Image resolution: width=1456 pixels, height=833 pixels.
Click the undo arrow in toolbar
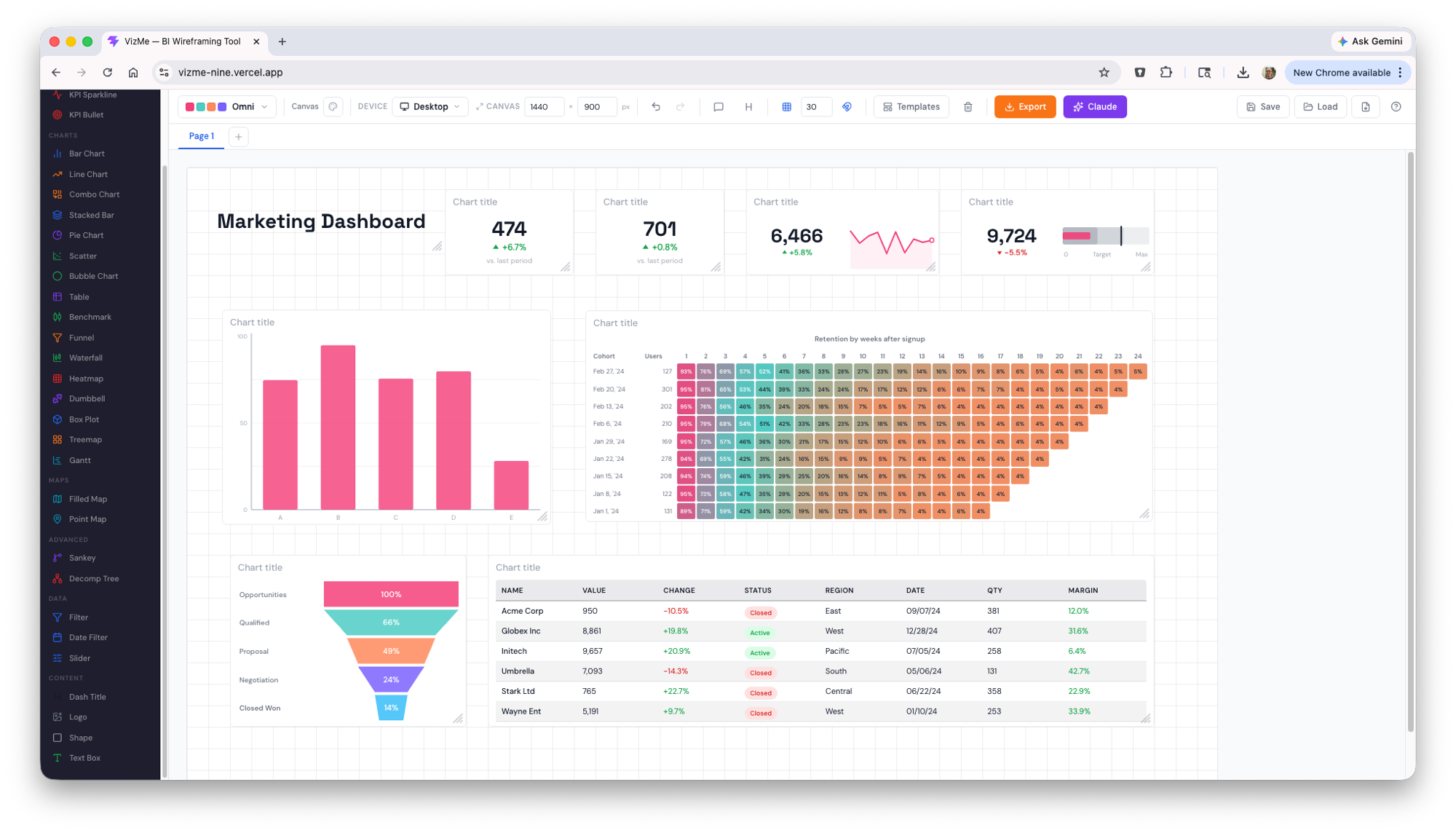[656, 107]
